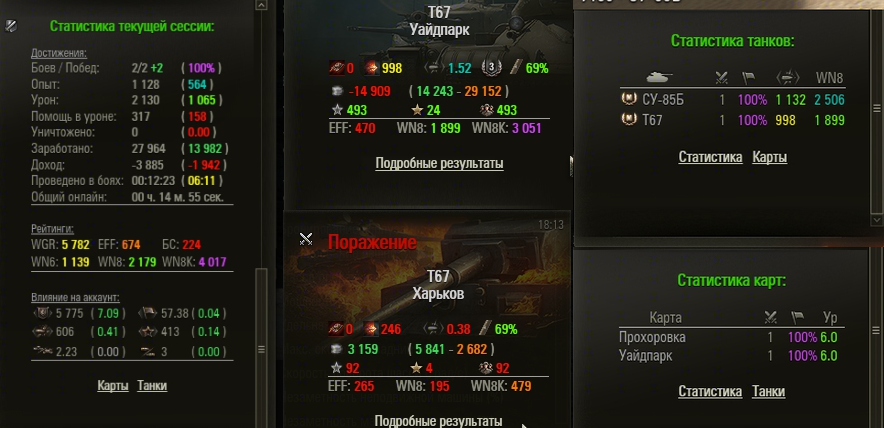Click the mastery badge icon beside T67 row
The image size is (884, 428).
628,120
